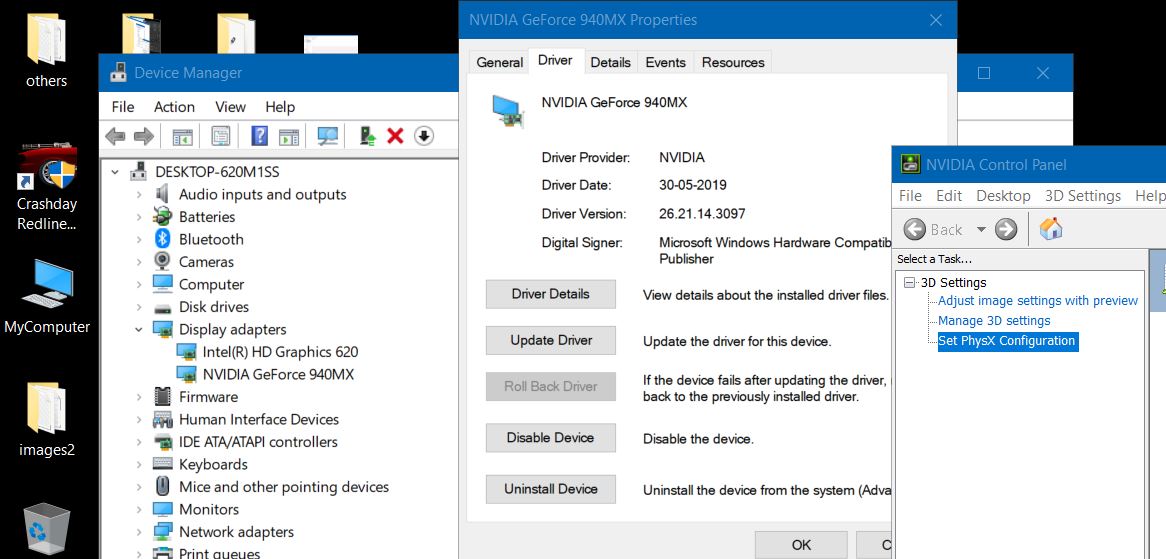Expand the Disk drives category arrow

tap(138, 307)
